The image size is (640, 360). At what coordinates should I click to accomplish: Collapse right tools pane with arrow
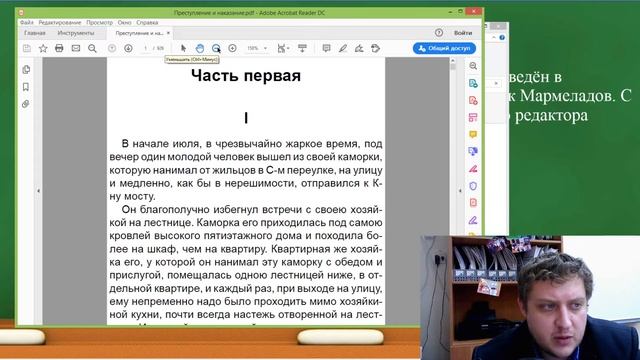click(x=460, y=191)
